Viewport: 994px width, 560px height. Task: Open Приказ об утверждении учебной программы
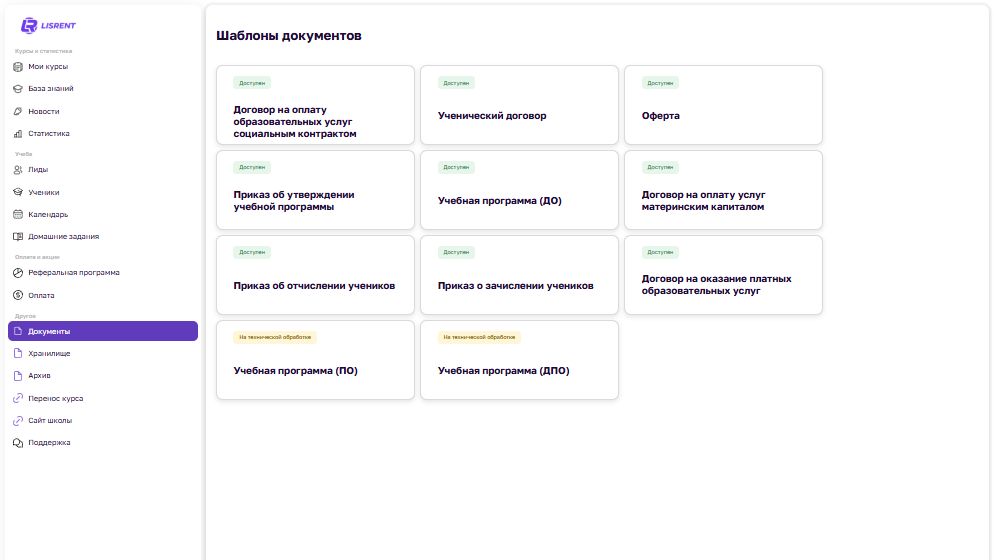tap(315, 190)
